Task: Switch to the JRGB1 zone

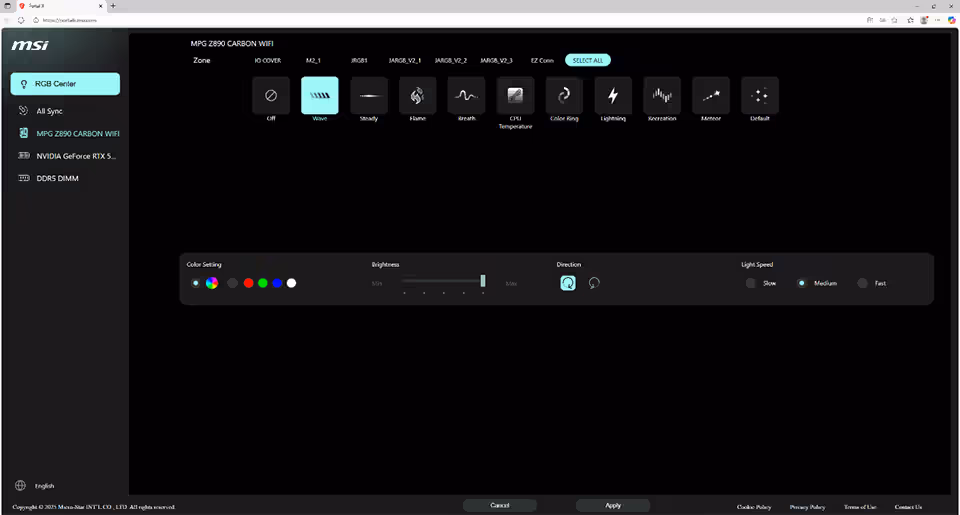Action: pyautogui.click(x=361, y=60)
